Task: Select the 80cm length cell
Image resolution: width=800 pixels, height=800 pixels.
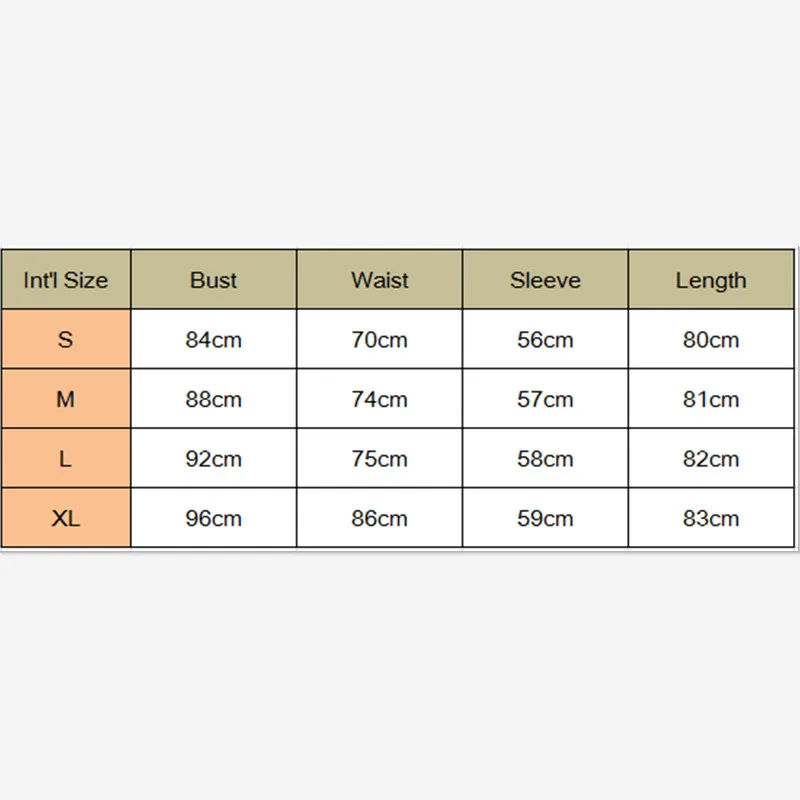Action: pos(711,339)
